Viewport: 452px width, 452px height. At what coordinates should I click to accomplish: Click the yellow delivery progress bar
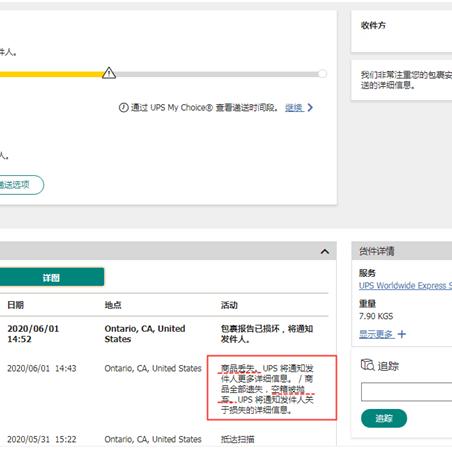(x=52, y=74)
